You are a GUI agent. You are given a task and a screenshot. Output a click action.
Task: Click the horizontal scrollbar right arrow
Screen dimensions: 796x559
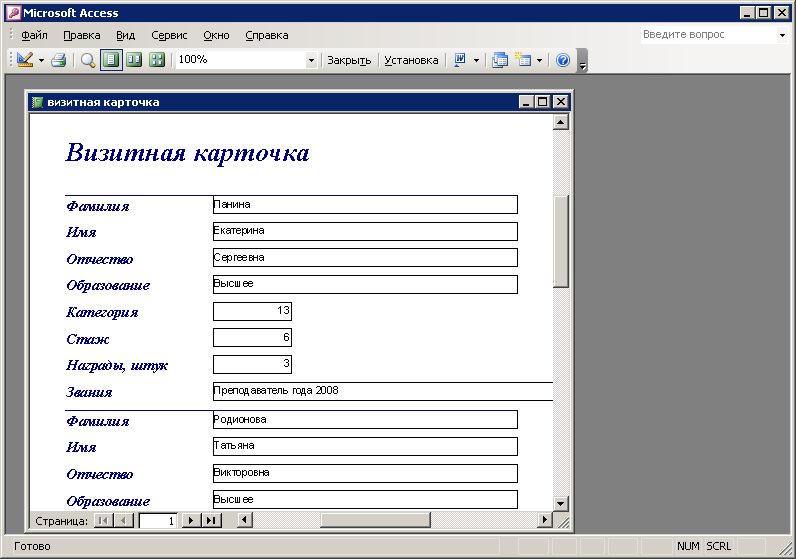[545, 520]
